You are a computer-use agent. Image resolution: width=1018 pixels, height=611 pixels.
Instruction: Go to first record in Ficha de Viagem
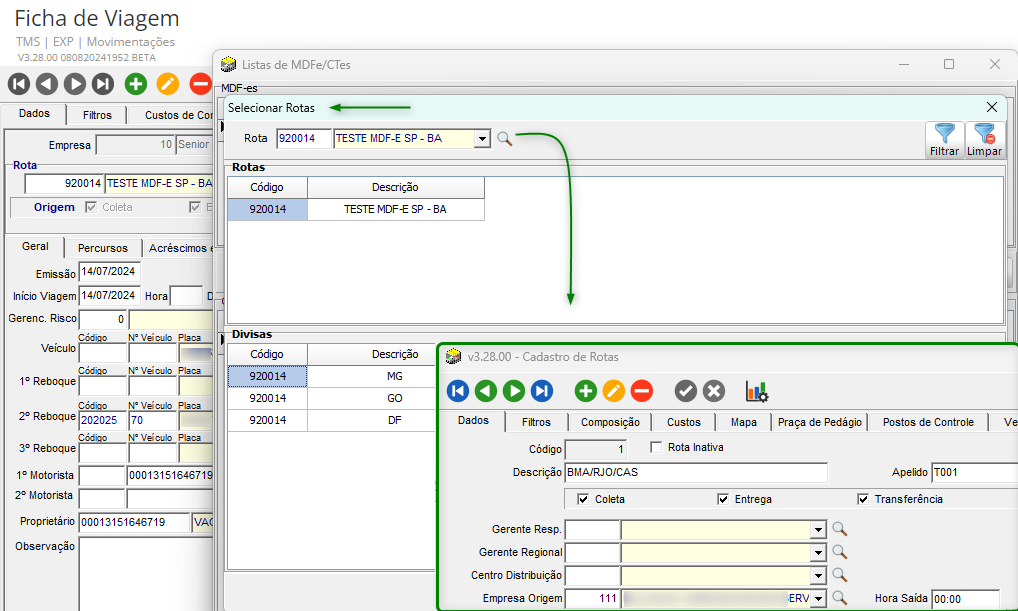(x=19, y=84)
